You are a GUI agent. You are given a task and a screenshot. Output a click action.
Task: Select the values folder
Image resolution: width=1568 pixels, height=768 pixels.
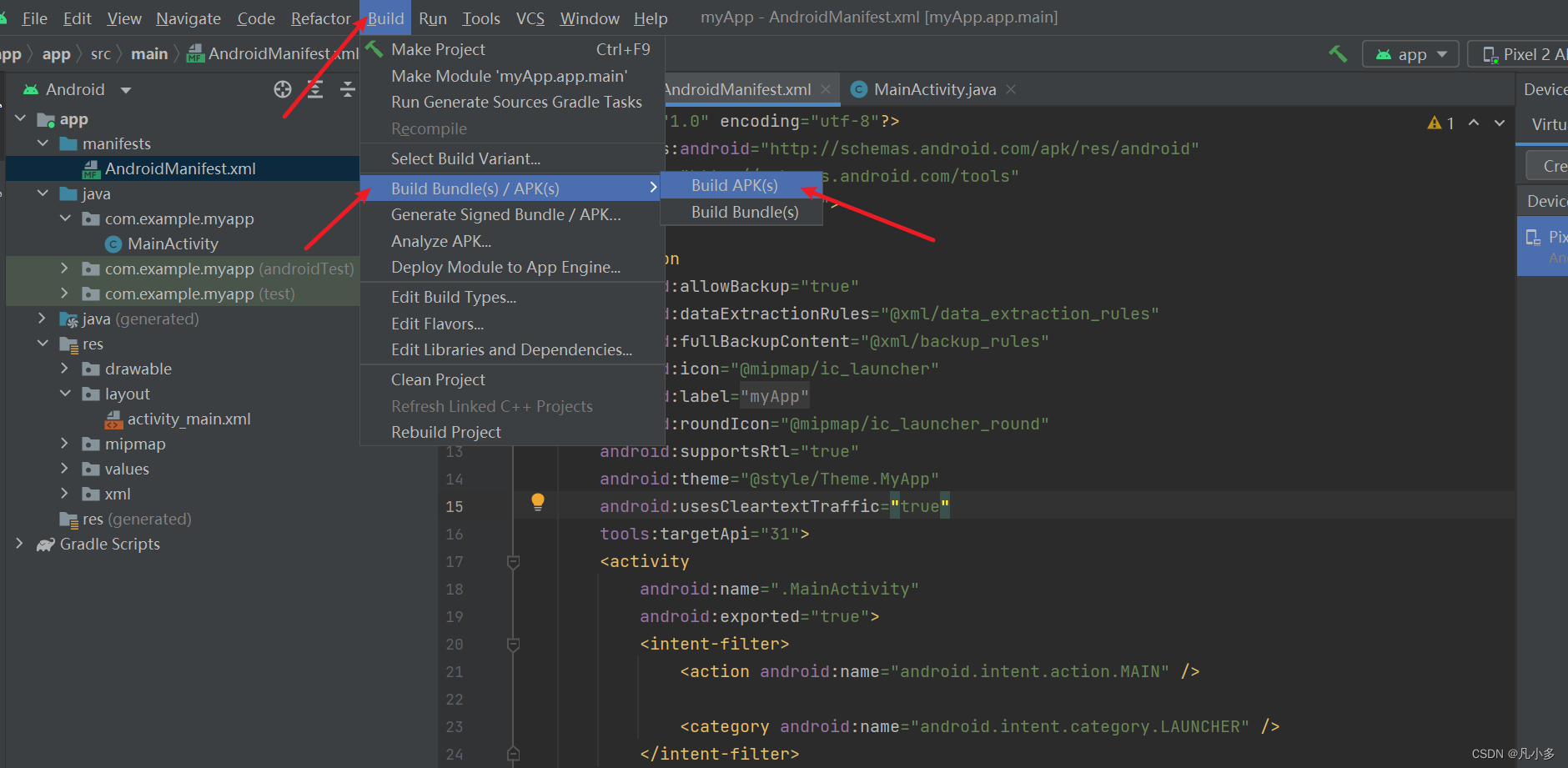tap(127, 469)
